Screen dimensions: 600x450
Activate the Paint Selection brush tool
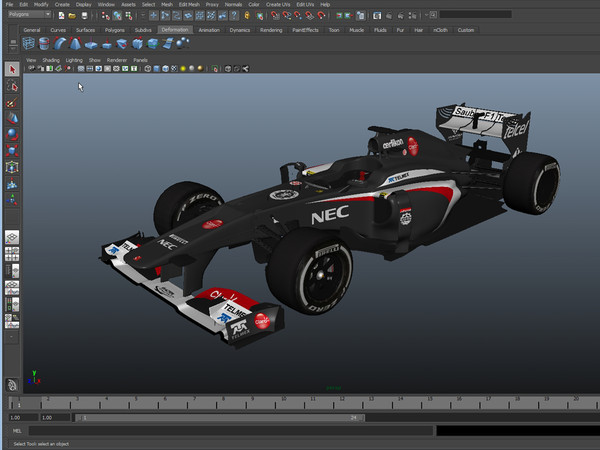[x=12, y=103]
